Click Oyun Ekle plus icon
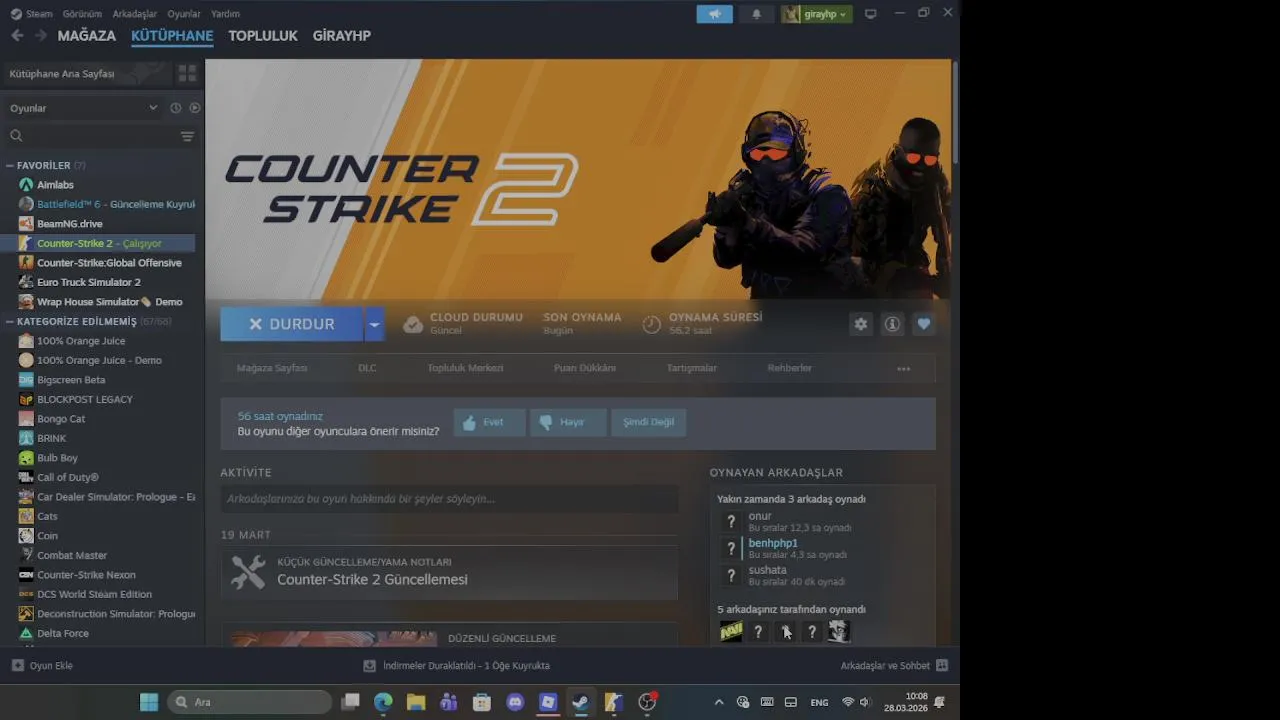The width and height of the screenshot is (1280, 720). click(18, 666)
